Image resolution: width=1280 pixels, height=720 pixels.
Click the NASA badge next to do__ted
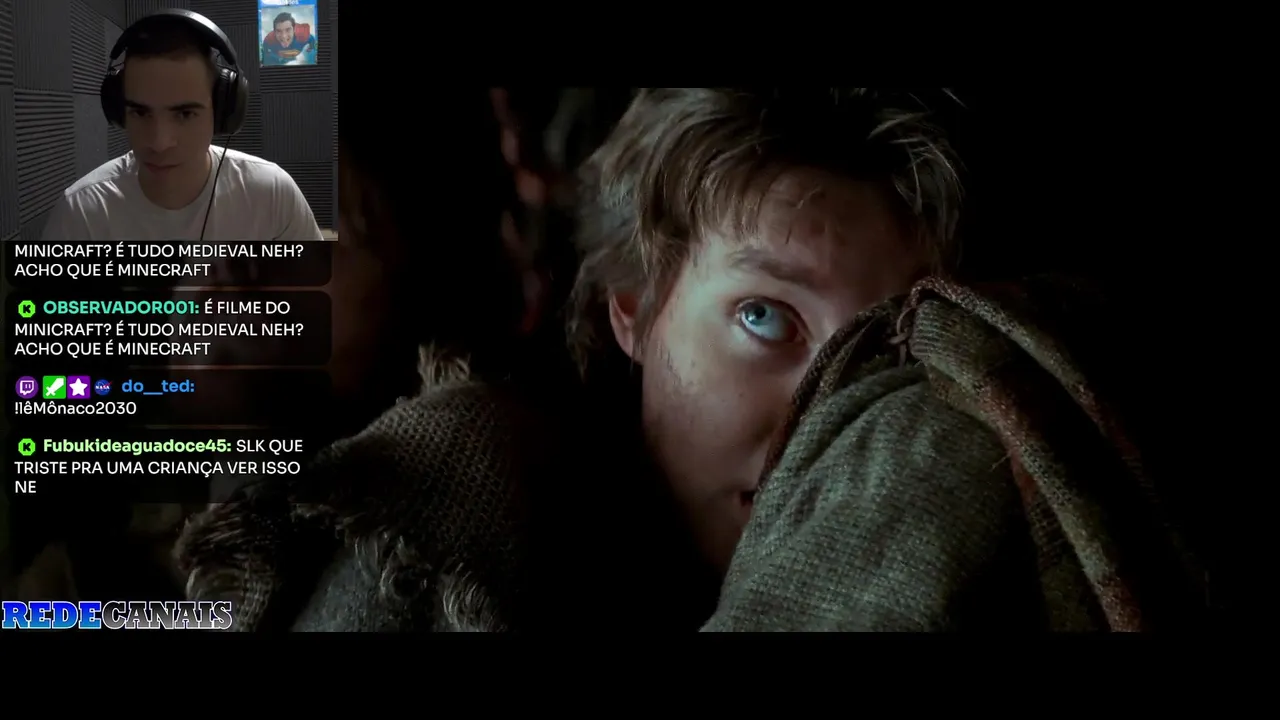click(x=102, y=387)
